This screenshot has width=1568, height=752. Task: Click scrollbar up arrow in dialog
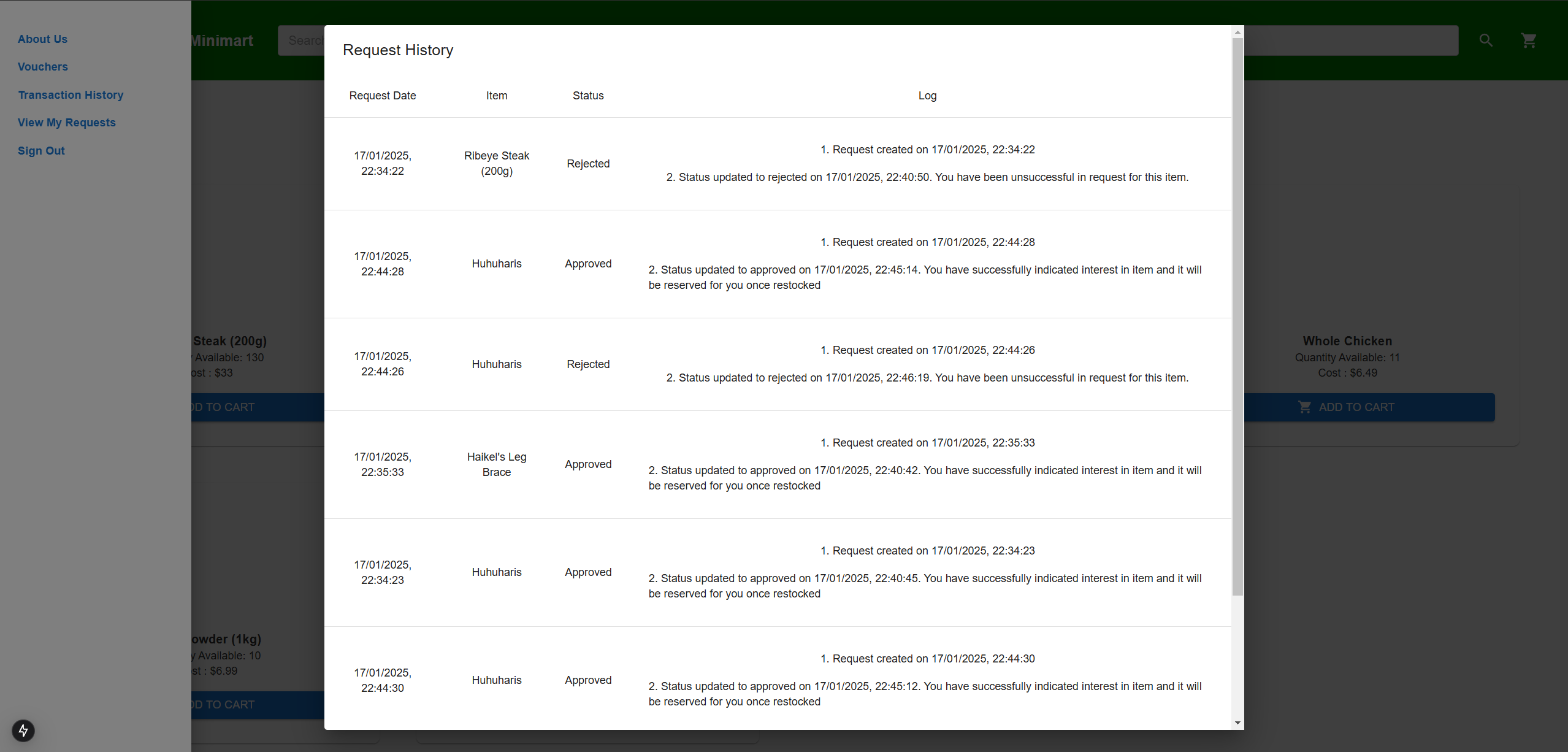tap(1237, 32)
